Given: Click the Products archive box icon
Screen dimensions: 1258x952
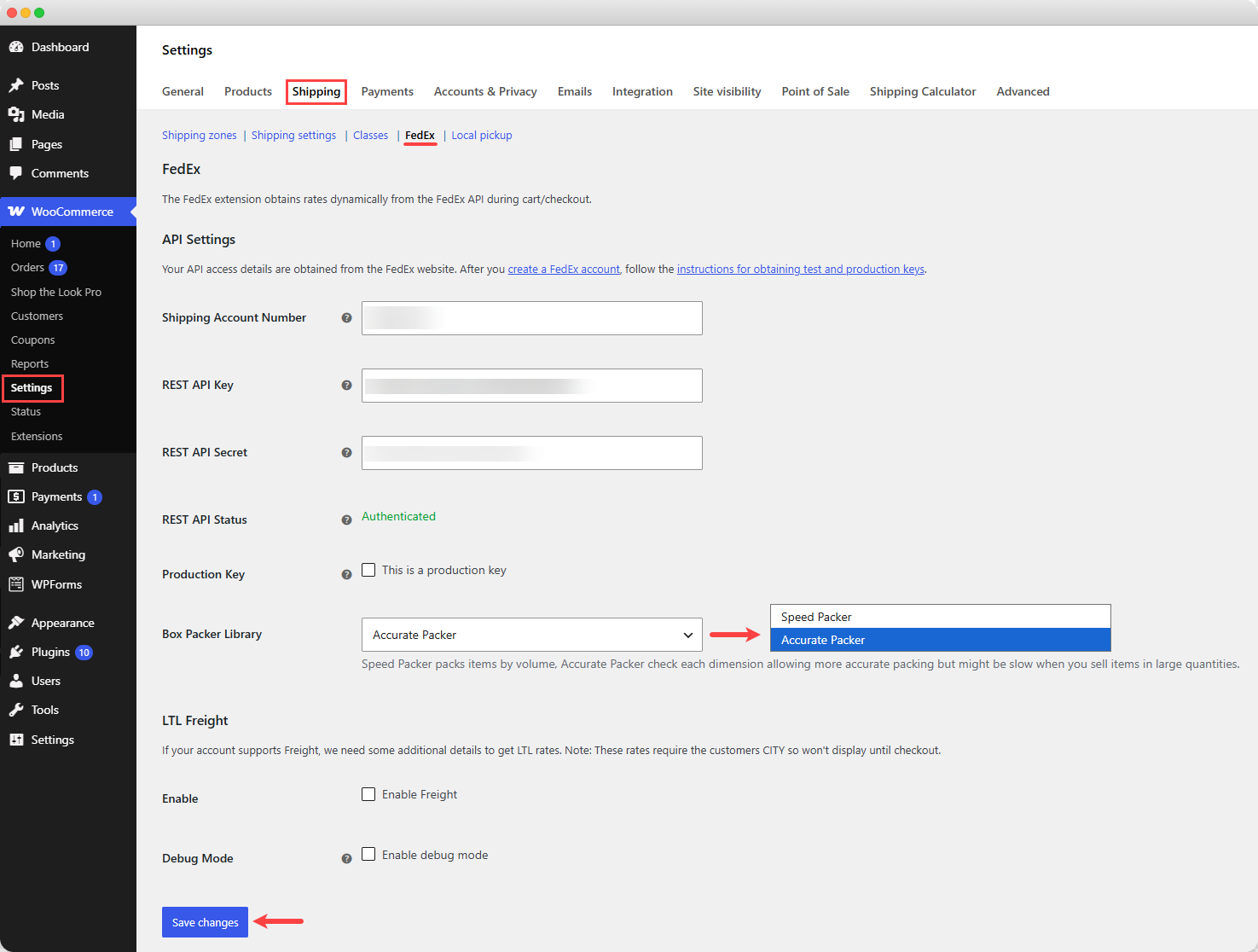Looking at the screenshot, I should [x=16, y=467].
